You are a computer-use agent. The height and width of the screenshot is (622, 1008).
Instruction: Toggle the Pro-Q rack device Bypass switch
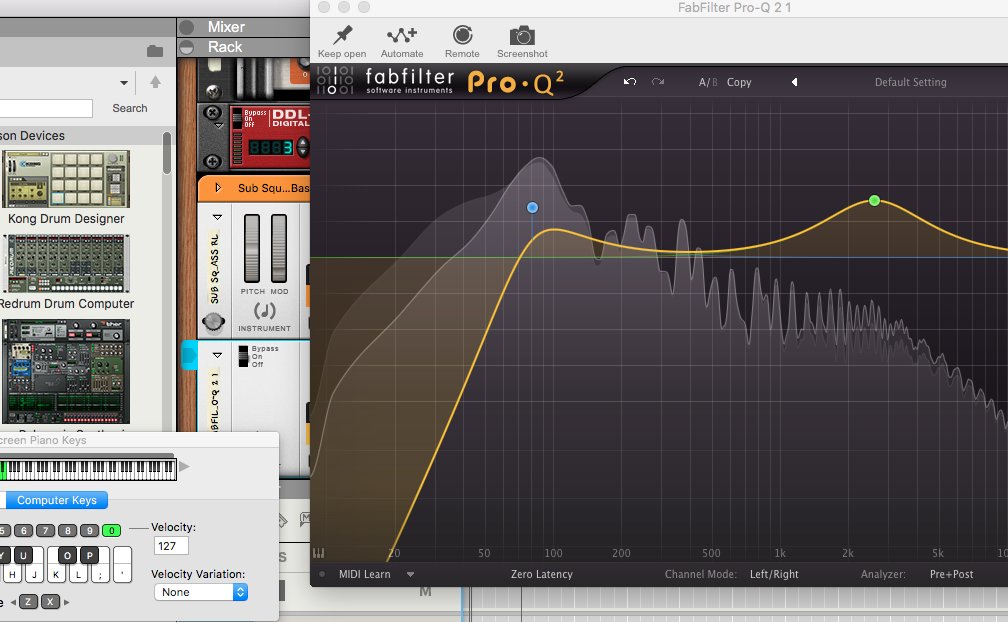point(243,357)
